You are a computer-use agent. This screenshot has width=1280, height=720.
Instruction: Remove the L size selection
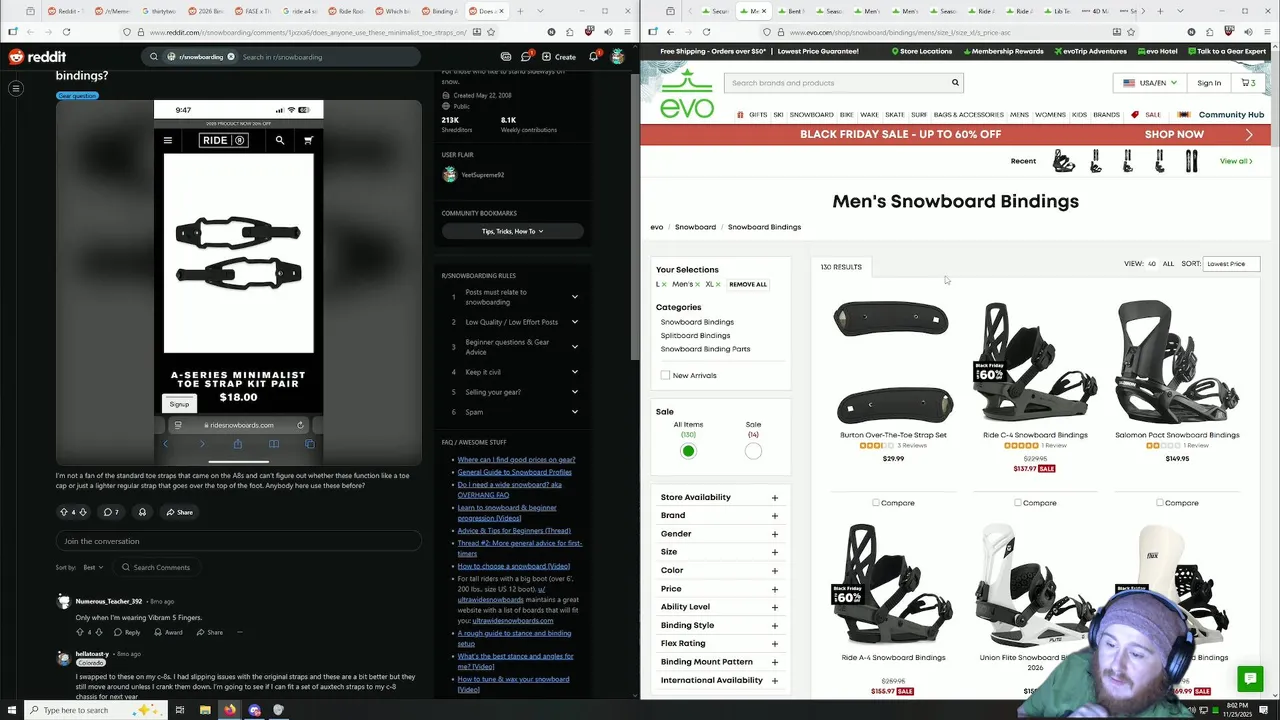click(x=666, y=285)
